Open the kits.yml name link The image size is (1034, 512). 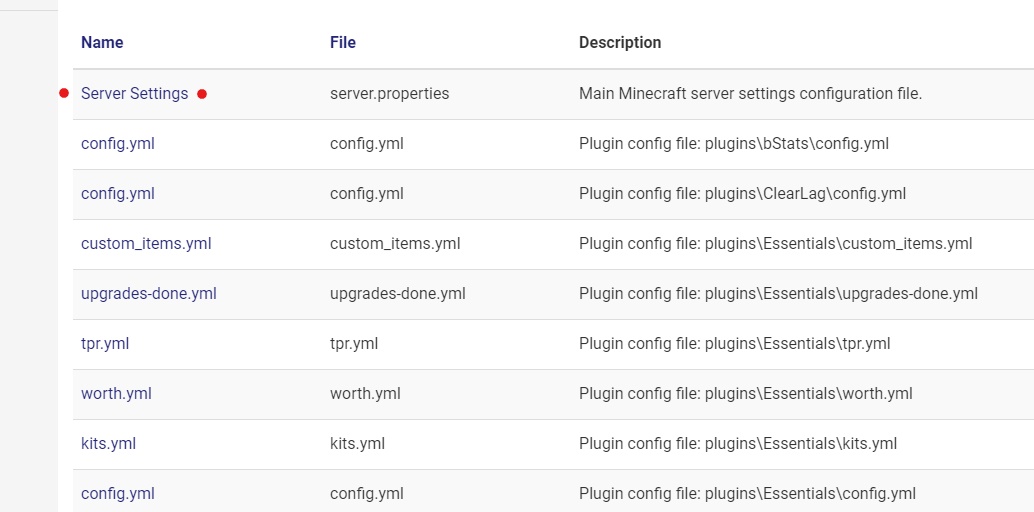coord(108,443)
